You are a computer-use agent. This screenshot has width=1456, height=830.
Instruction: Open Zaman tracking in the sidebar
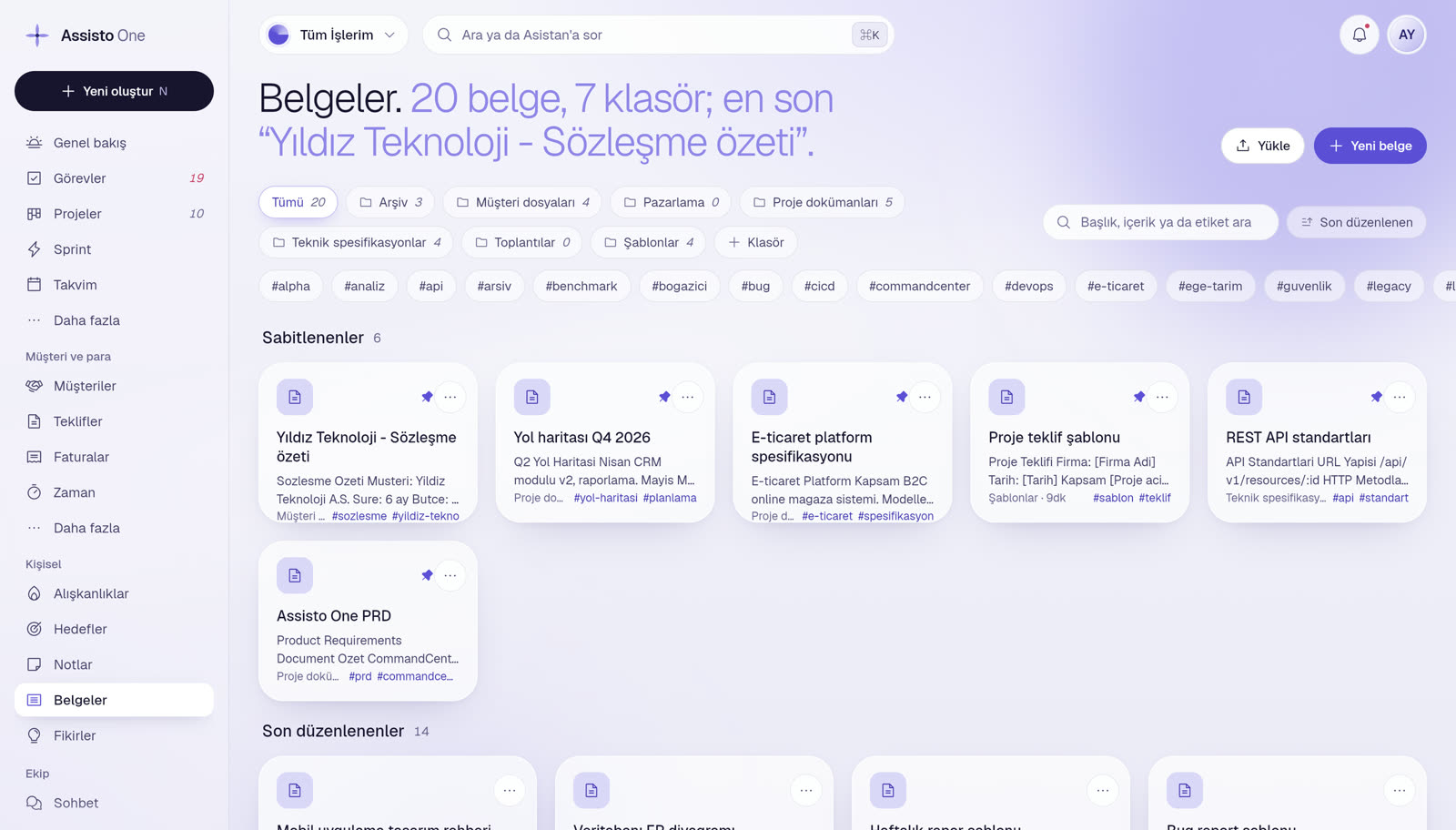click(x=114, y=492)
